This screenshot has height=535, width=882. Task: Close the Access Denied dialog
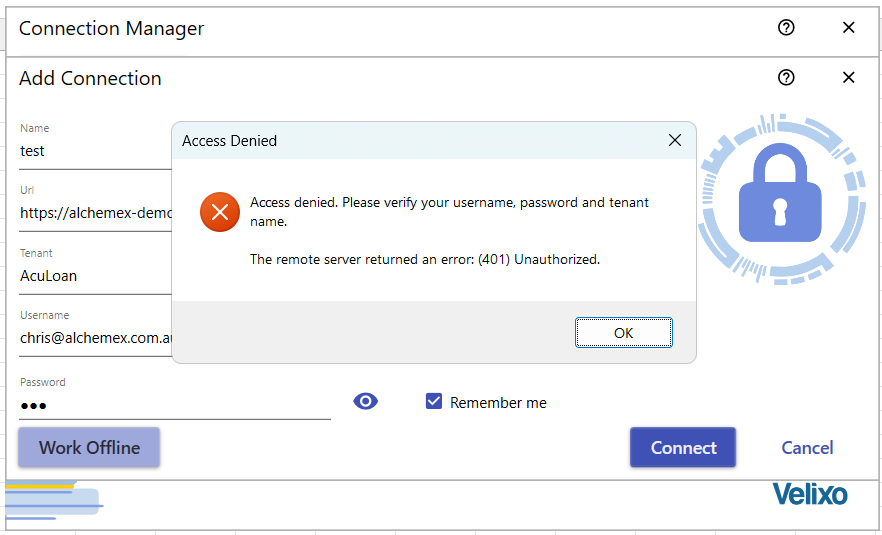click(x=675, y=140)
